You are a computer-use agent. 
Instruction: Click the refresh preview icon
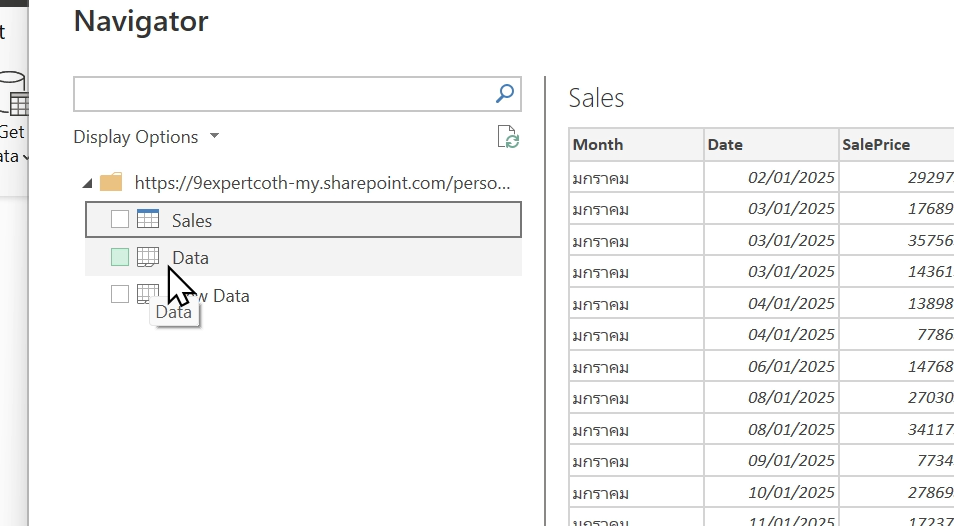coord(508,137)
